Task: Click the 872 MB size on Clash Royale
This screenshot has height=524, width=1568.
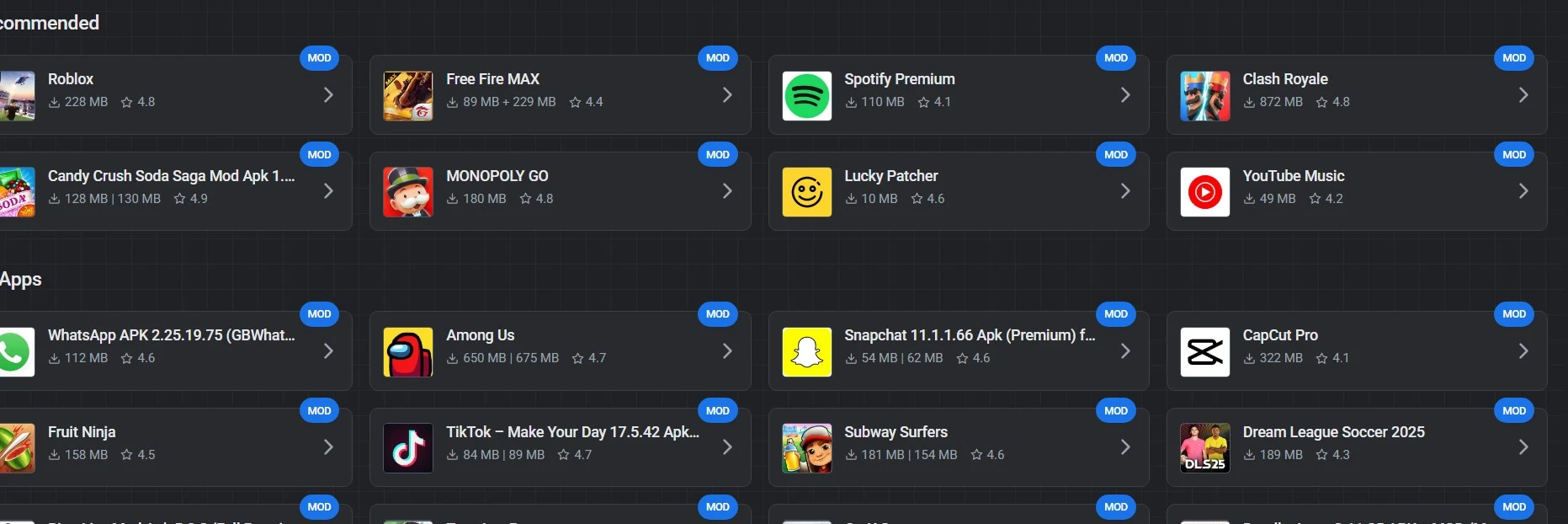Action: [1281, 102]
